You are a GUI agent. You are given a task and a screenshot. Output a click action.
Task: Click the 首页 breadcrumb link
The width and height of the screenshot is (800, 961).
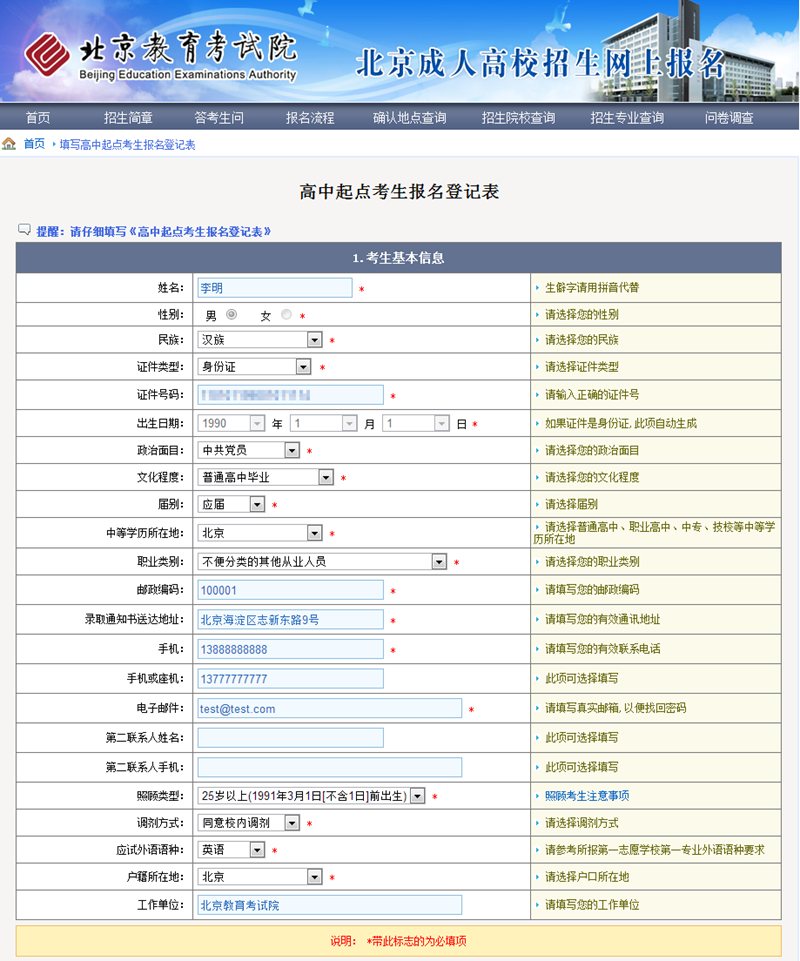tap(34, 144)
